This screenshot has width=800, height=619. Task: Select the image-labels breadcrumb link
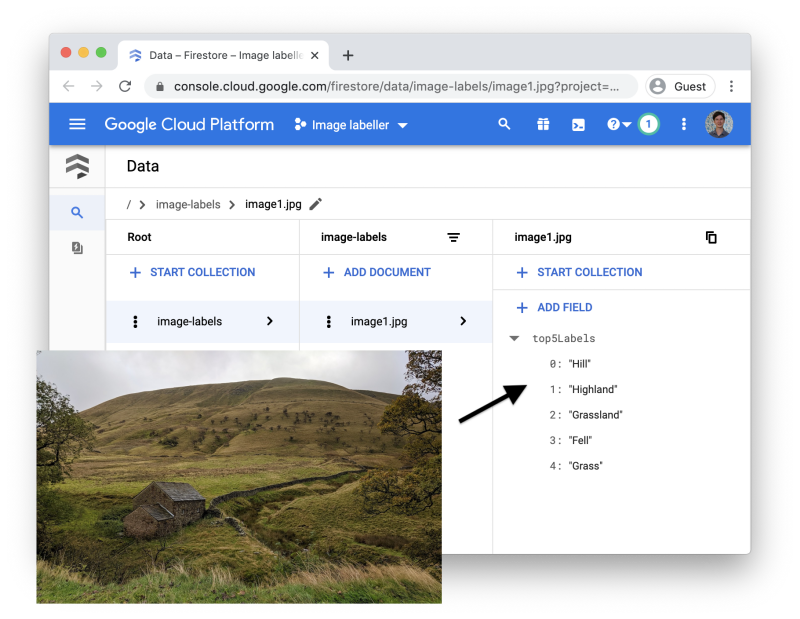click(x=188, y=204)
